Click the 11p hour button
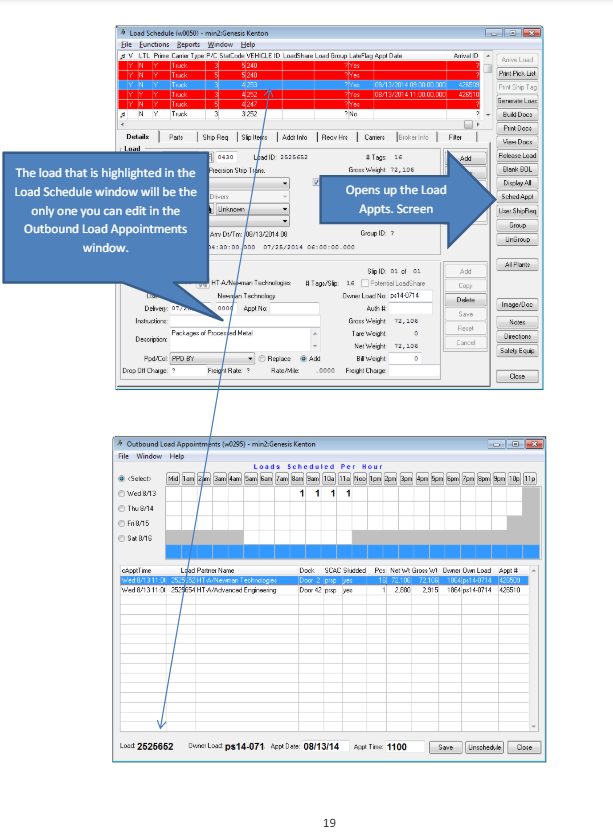 click(x=530, y=479)
